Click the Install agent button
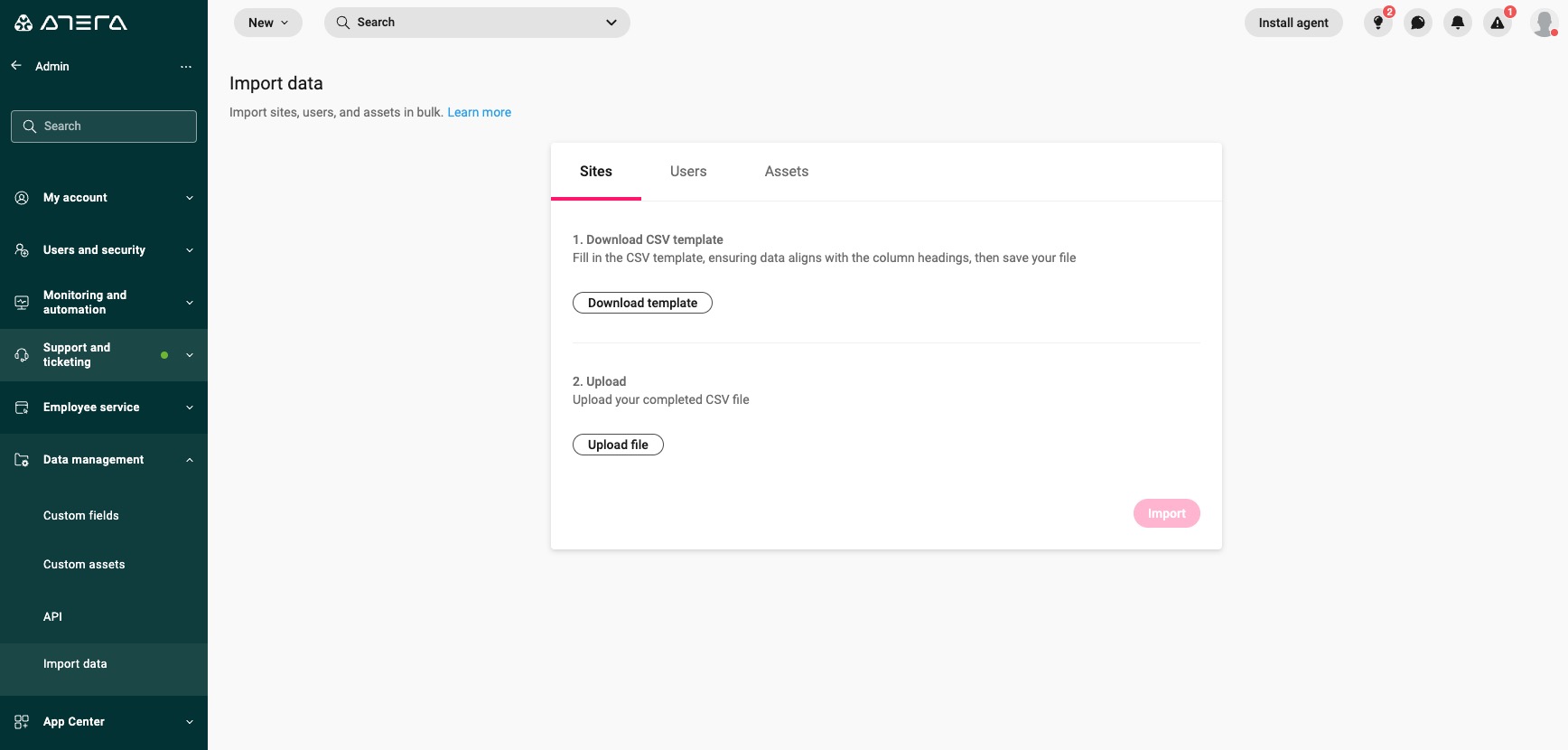The width and height of the screenshot is (1568, 750). (x=1293, y=23)
